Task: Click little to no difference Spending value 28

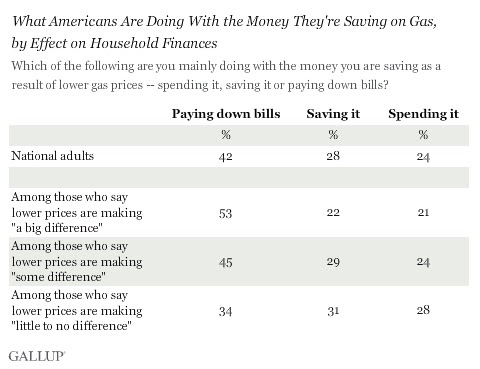Action: [423, 310]
